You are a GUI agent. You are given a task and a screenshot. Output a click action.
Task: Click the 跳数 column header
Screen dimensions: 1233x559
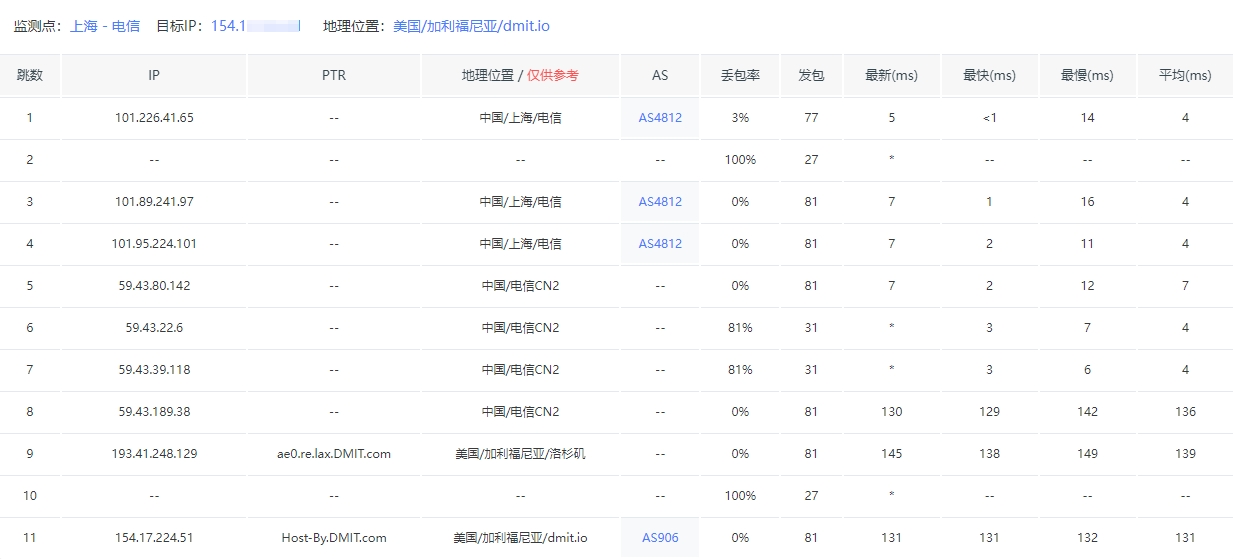pos(30,76)
